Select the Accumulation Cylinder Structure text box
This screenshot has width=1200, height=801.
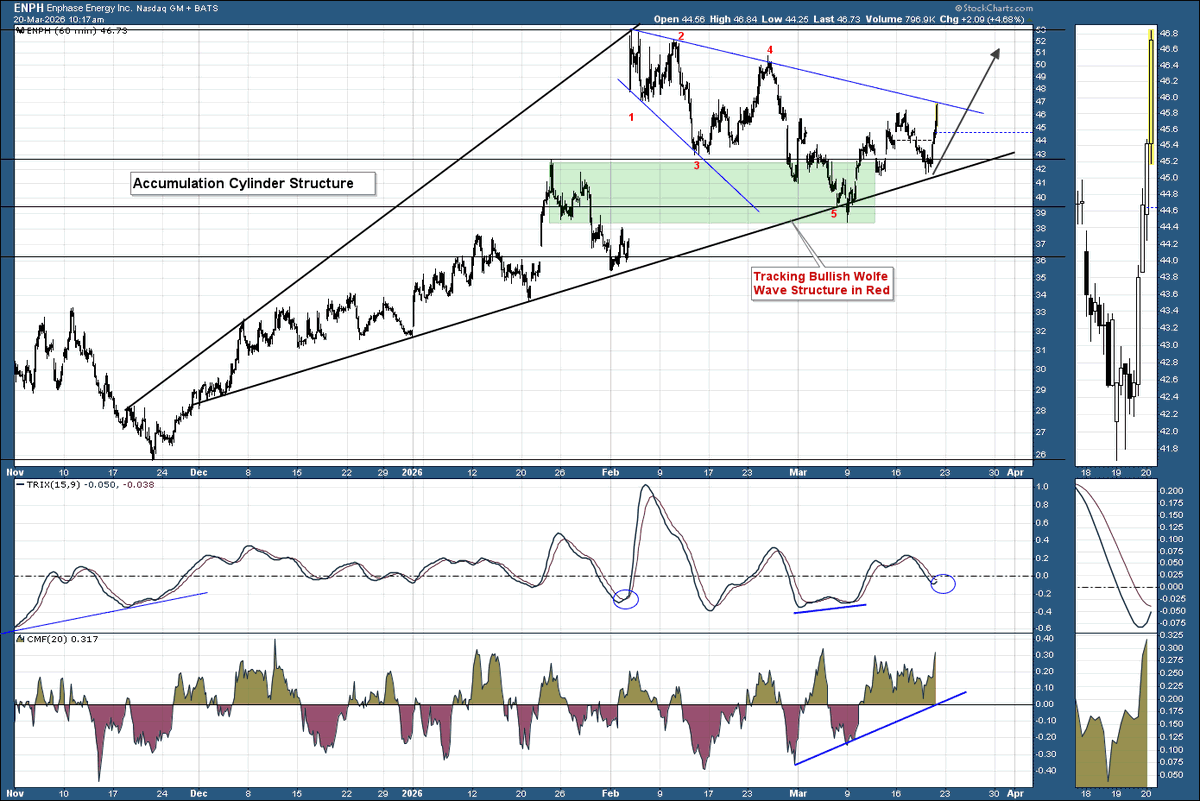pos(254,183)
